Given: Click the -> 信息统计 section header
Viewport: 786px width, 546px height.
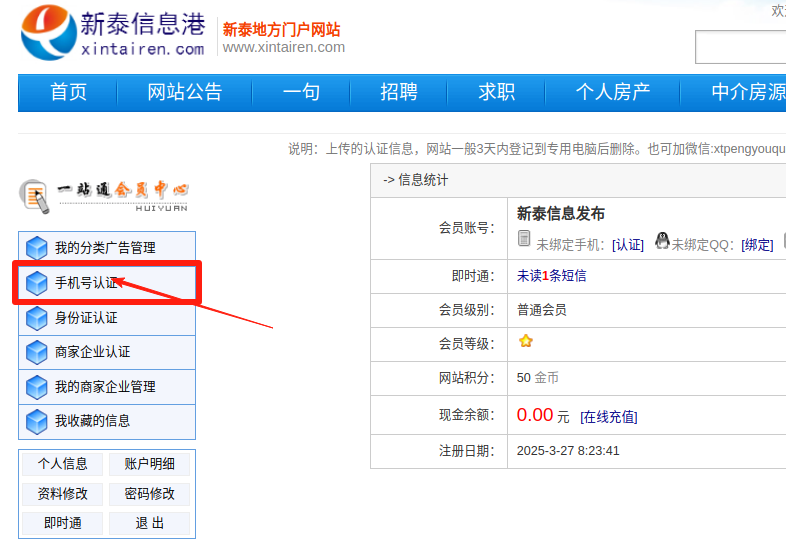Looking at the screenshot, I should (416, 180).
